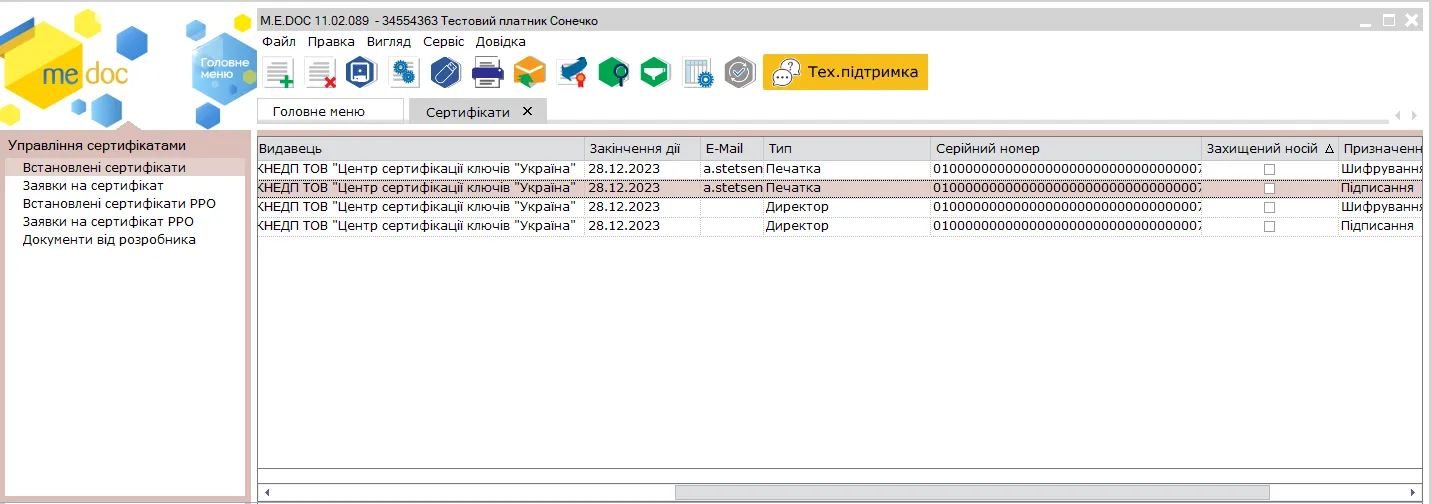This screenshot has width=1431, height=504.
Task: Sort by Захищений носій column header
Action: [x=1270, y=149]
